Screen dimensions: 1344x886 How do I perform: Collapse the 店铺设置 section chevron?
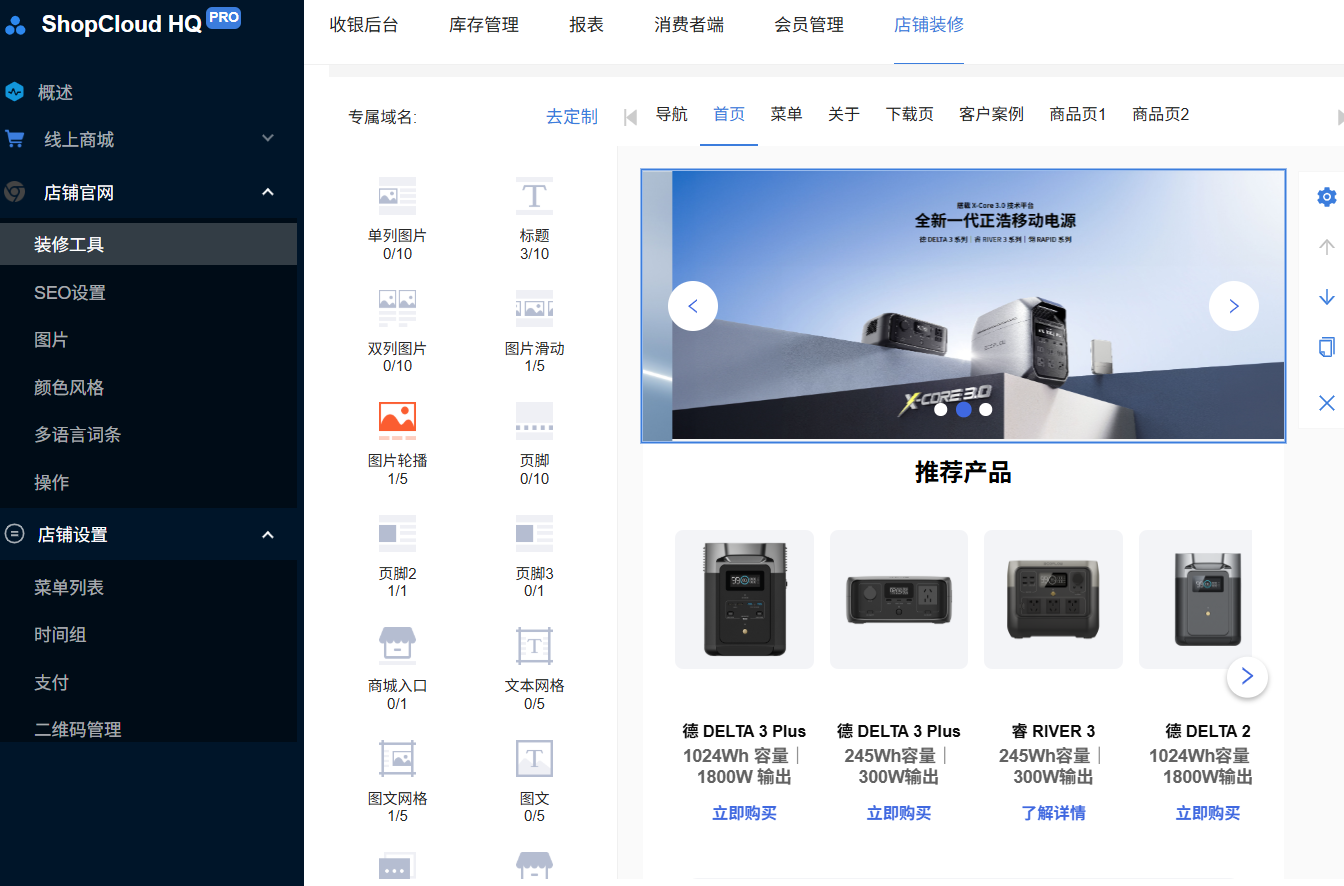tap(268, 534)
